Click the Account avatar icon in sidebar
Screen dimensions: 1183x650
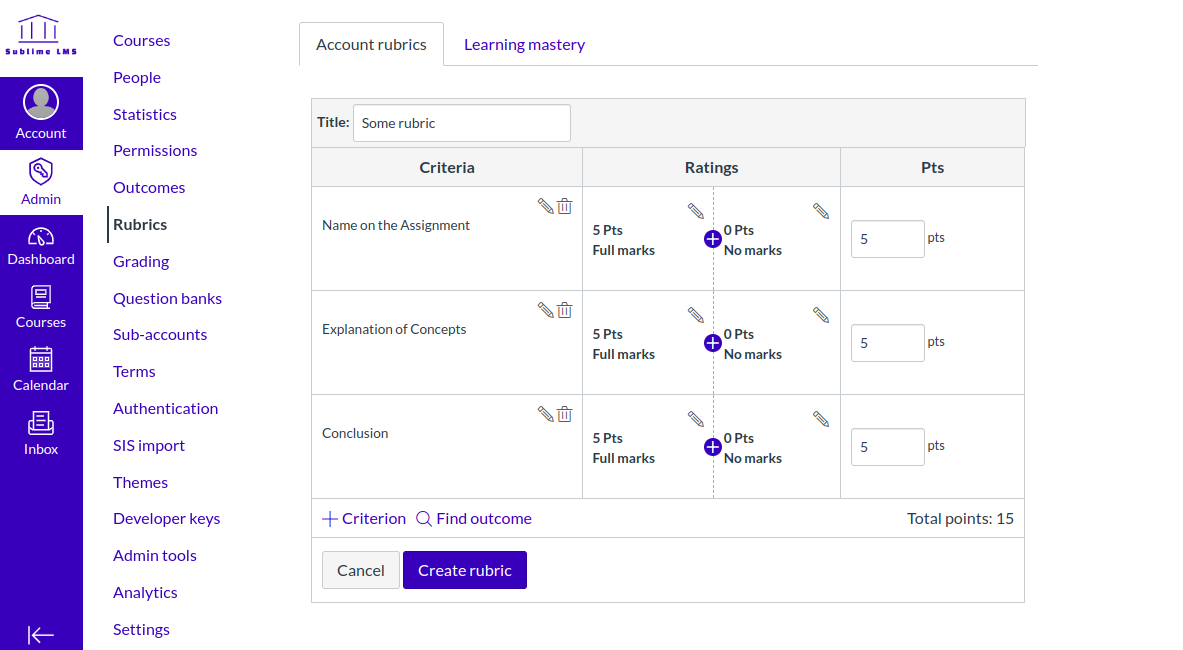tap(41, 102)
